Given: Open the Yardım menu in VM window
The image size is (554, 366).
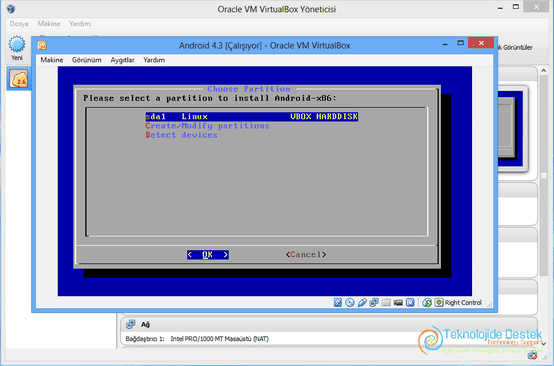Looking at the screenshot, I should (x=154, y=60).
